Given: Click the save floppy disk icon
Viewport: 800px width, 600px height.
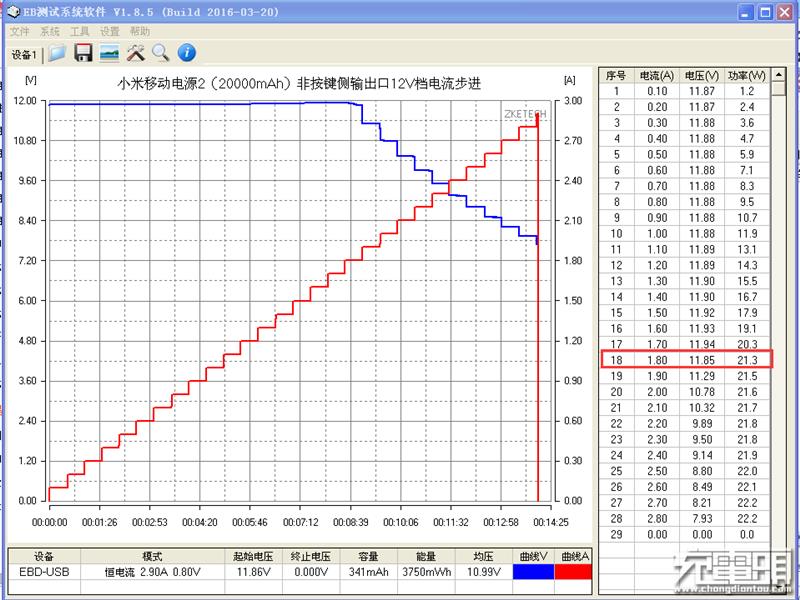Looking at the screenshot, I should pyautogui.click(x=84, y=53).
